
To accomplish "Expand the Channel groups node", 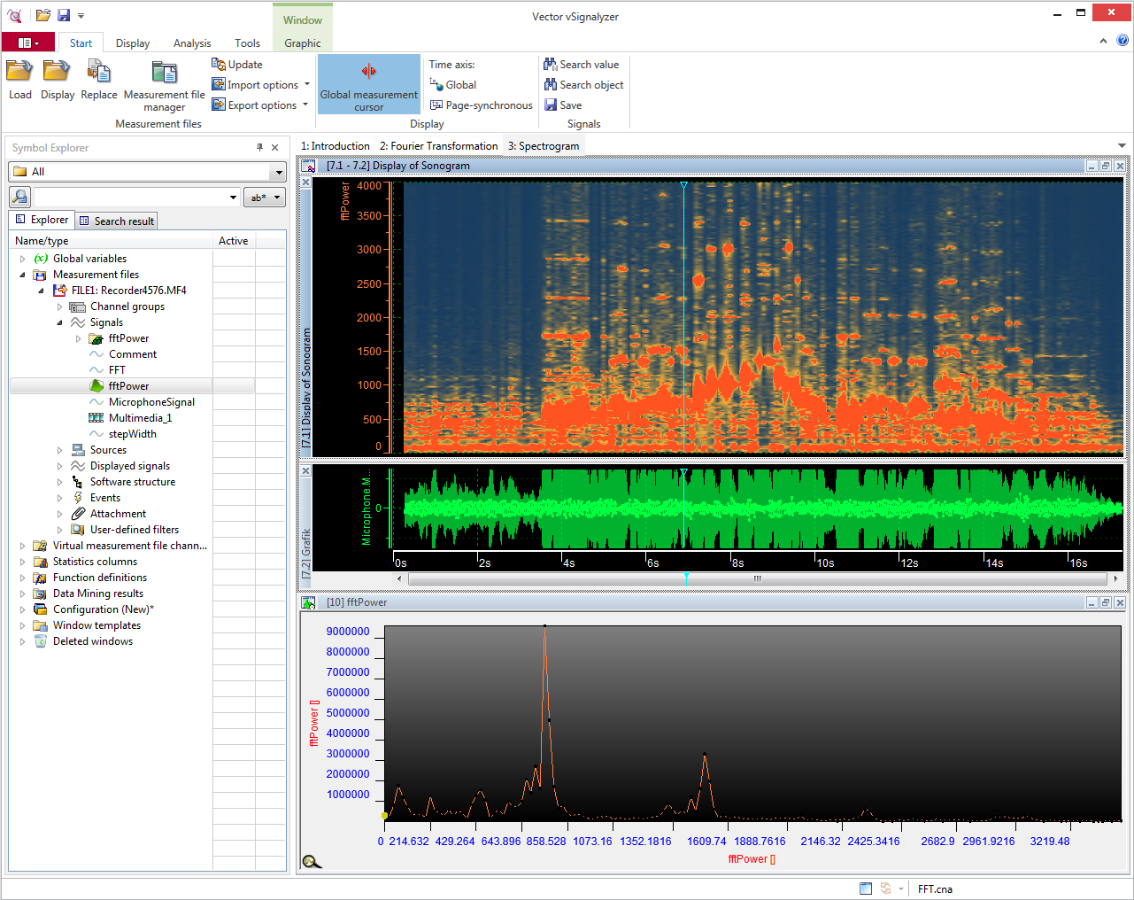I will pos(60,307).
